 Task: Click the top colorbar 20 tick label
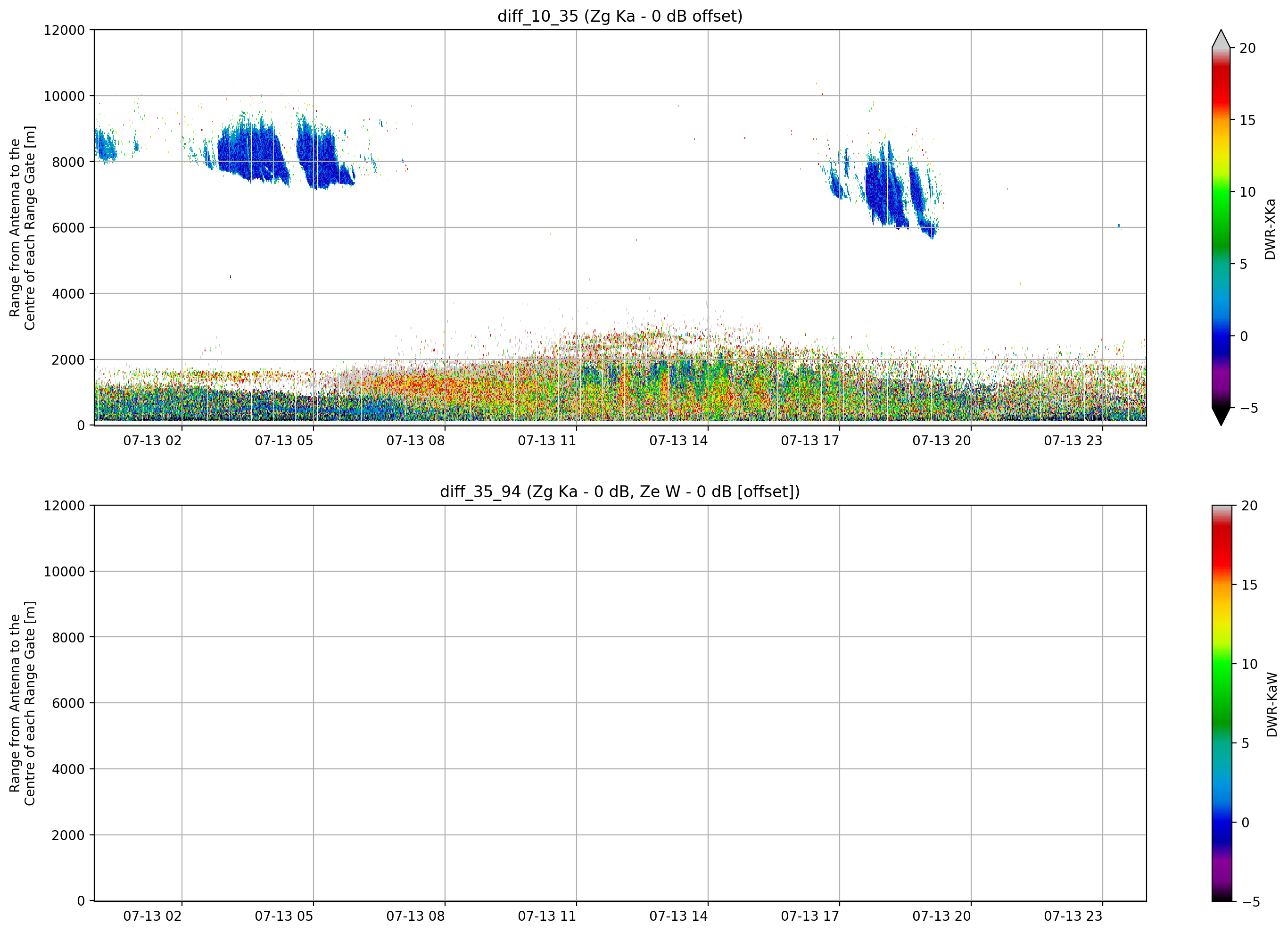1247,48
